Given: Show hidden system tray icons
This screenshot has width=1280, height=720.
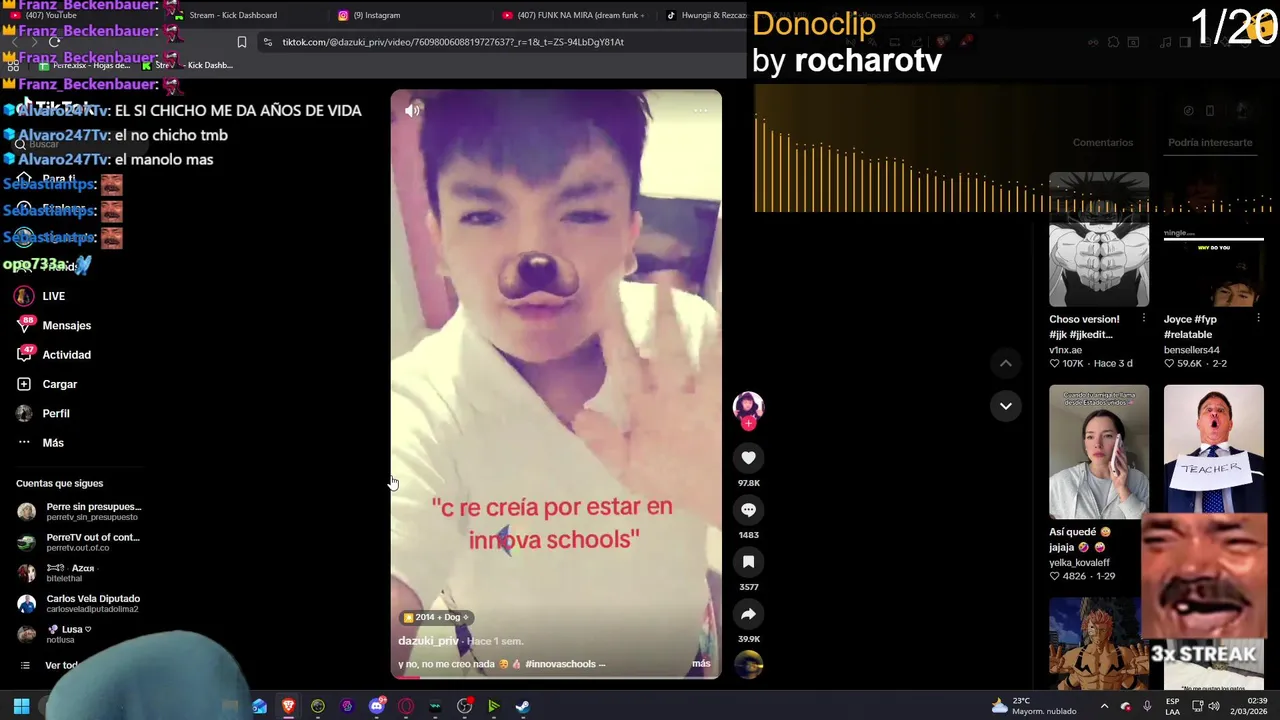Looking at the screenshot, I should (1104, 706).
